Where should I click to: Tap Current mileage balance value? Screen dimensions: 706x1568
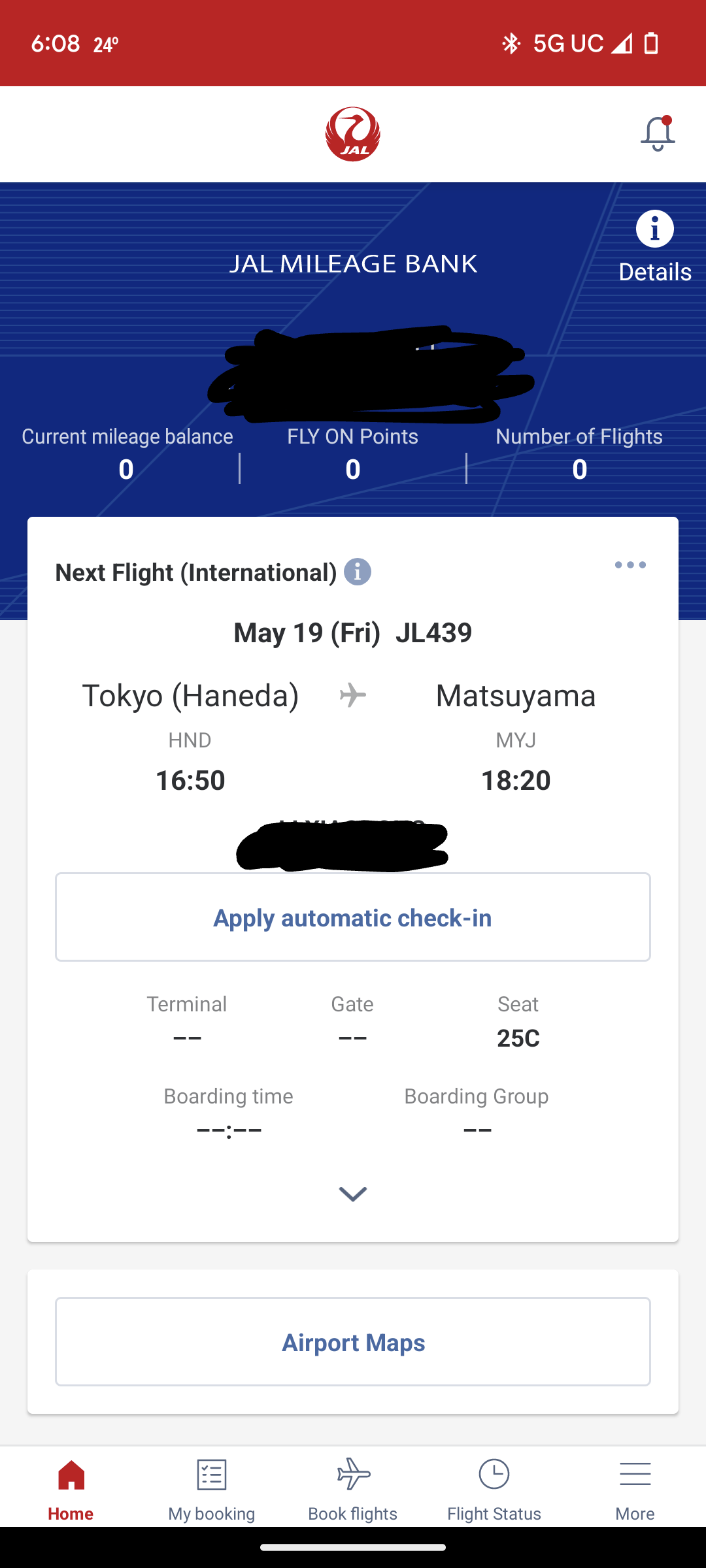(x=126, y=469)
